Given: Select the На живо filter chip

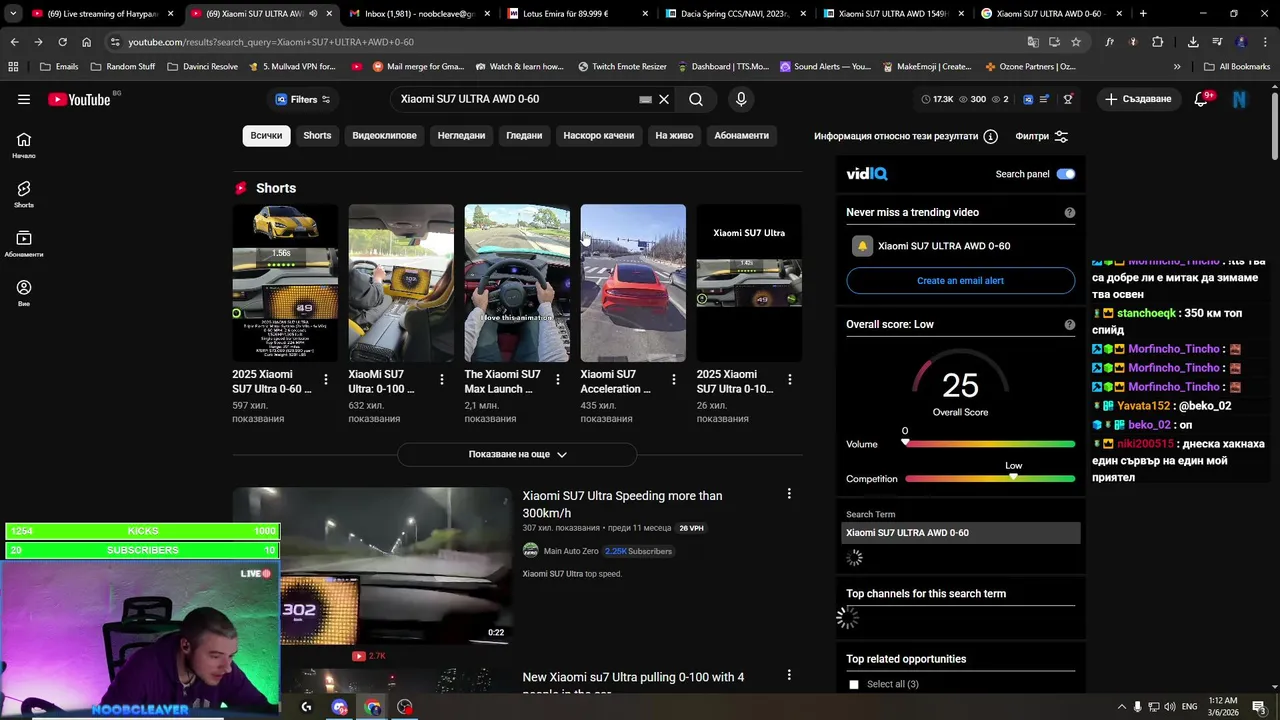Looking at the screenshot, I should pos(674,135).
